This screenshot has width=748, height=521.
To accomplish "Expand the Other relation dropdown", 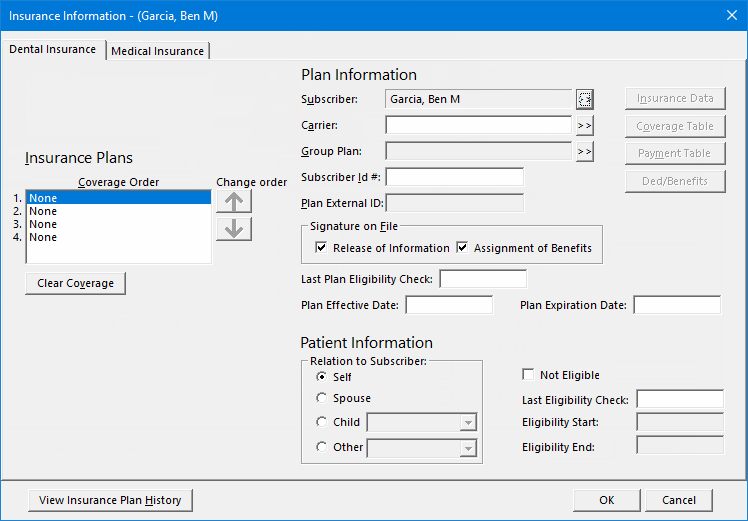I will [x=468, y=448].
